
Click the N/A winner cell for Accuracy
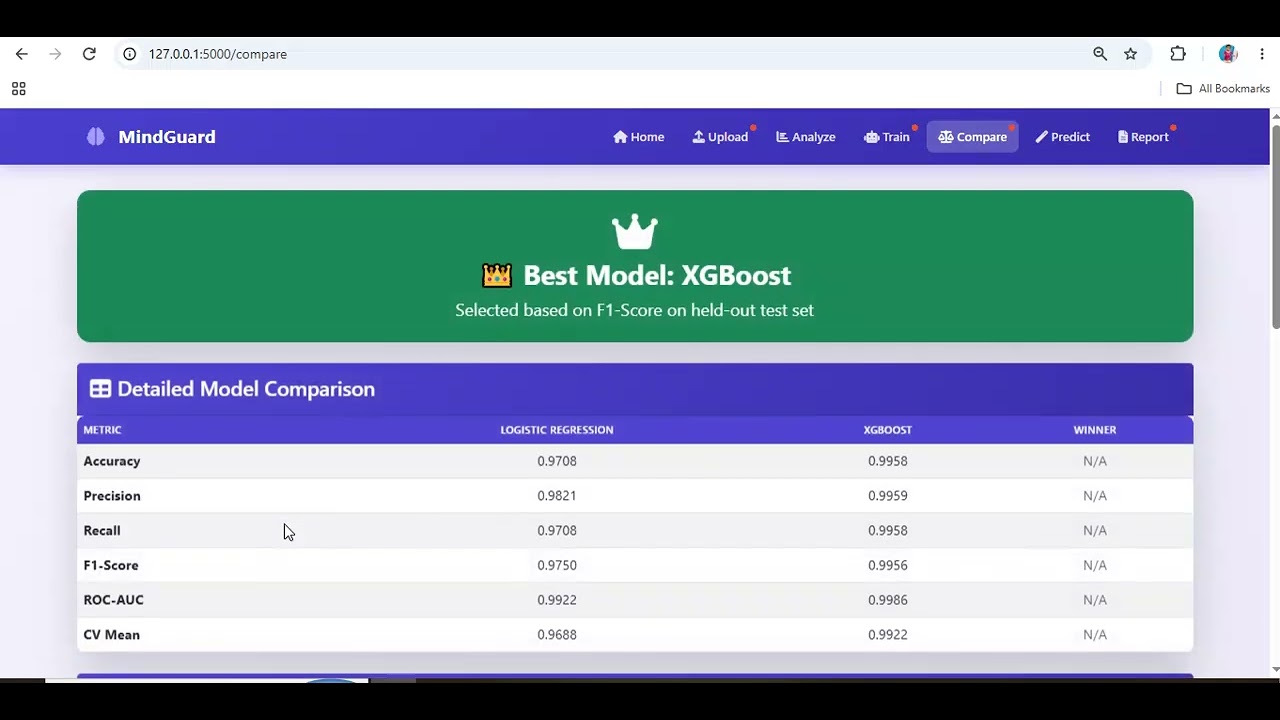pos(1095,461)
